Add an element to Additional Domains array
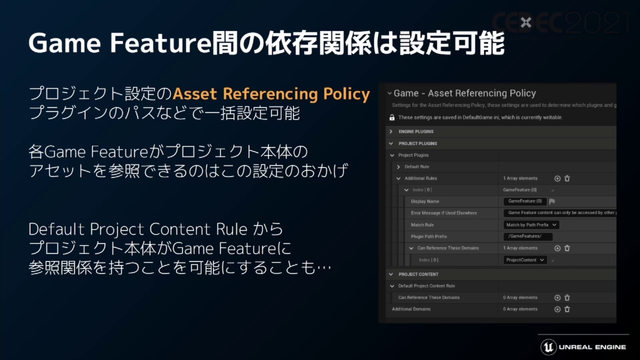Screen dimensions: 640x360 pos(557,309)
